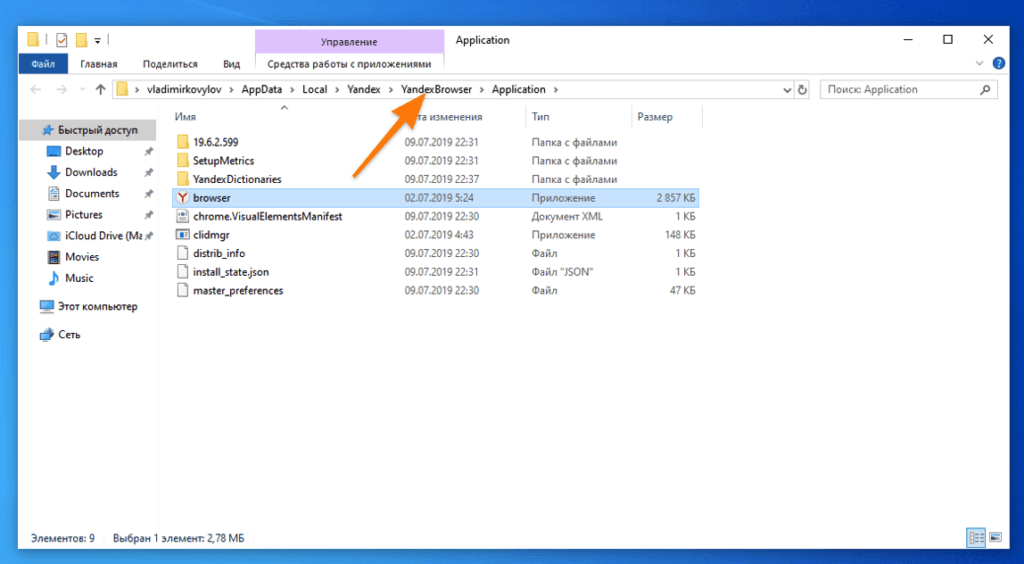Navigate to Local in address bar

click(314, 89)
